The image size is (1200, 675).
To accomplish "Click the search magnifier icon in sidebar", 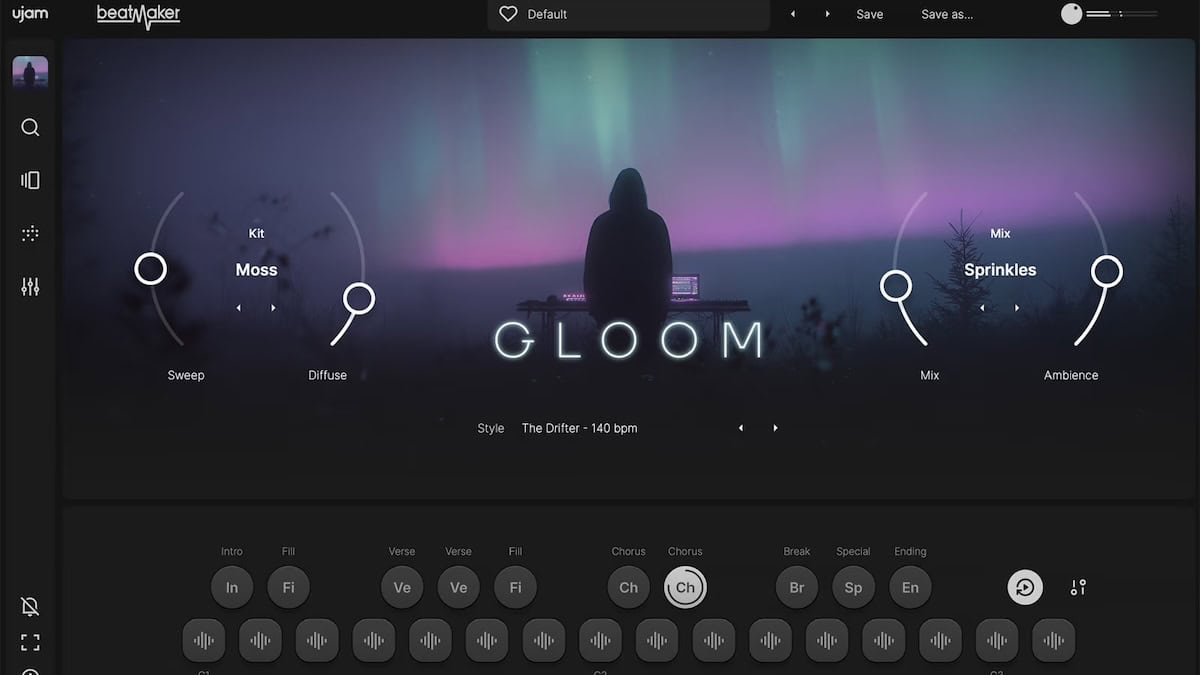I will pos(30,127).
